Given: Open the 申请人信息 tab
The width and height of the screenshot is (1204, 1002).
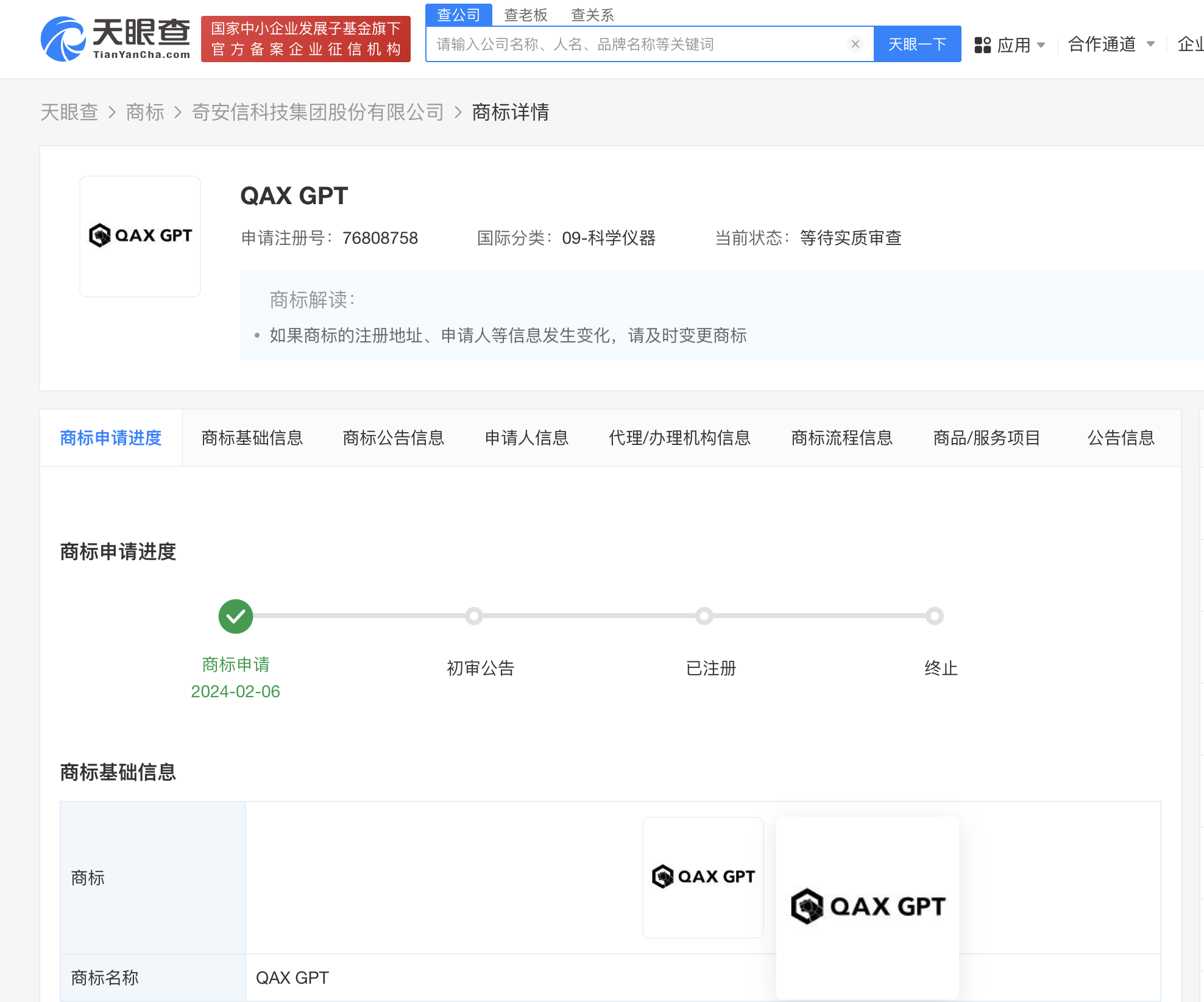Looking at the screenshot, I should [526, 438].
